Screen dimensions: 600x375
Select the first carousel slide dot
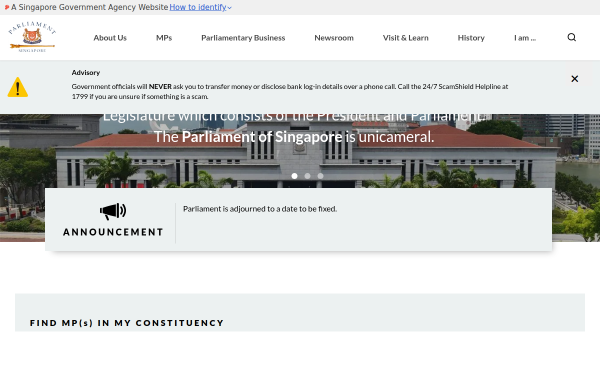(x=294, y=176)
